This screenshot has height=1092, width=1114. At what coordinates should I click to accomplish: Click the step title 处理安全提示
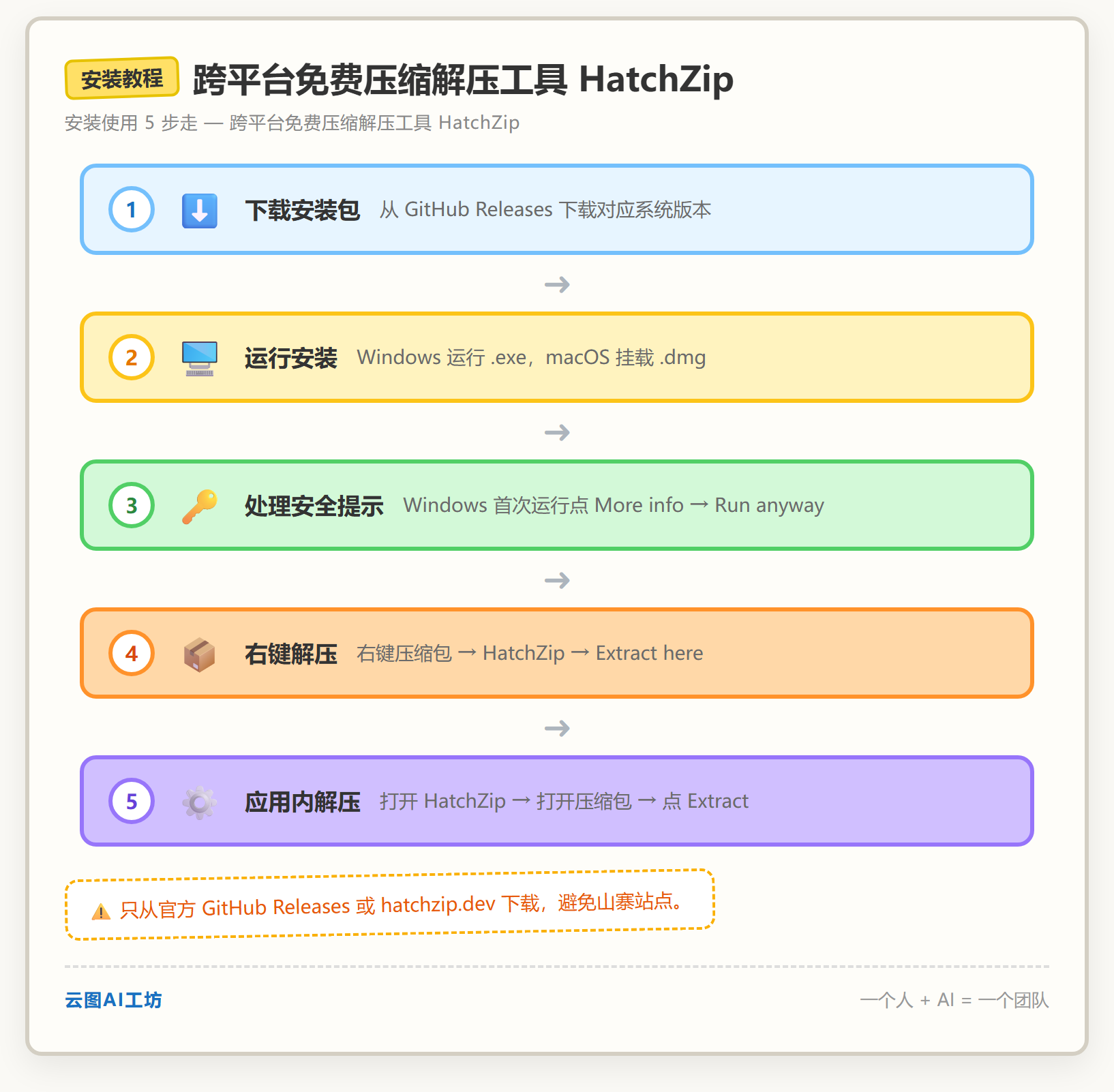coord(314,506)
